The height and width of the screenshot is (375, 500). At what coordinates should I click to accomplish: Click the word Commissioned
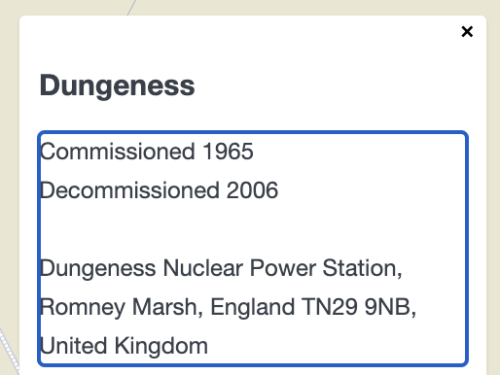pos(118,152)
